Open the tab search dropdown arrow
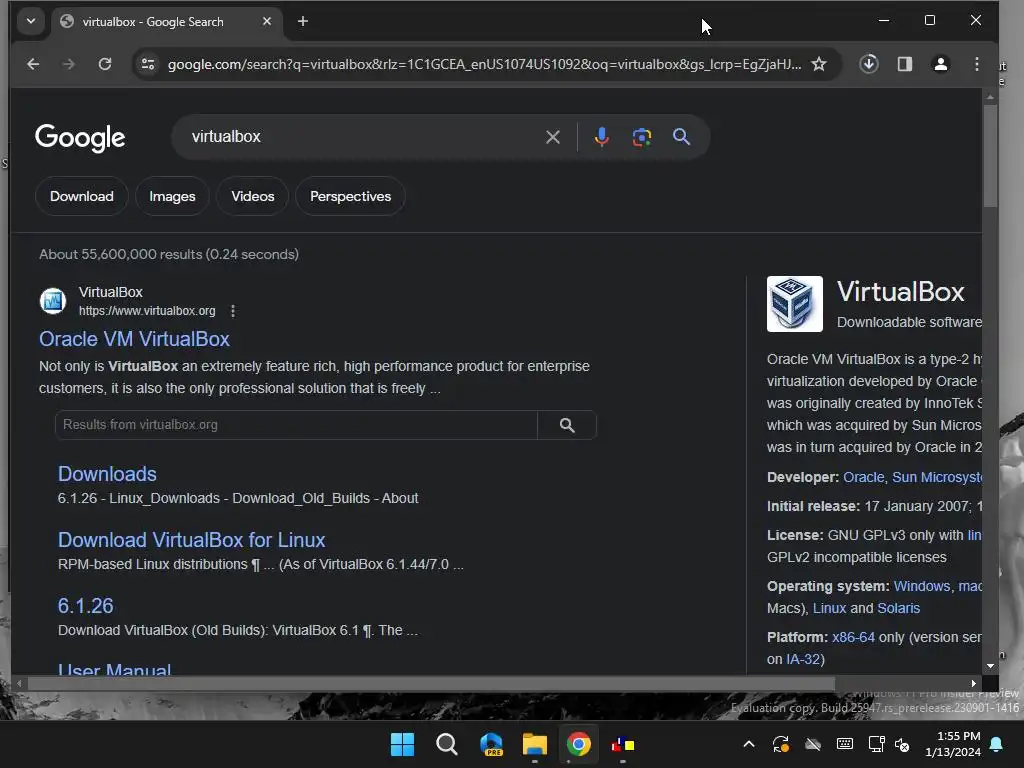The height and width of the screenshot is (768, 1024). tap(31, 22)
